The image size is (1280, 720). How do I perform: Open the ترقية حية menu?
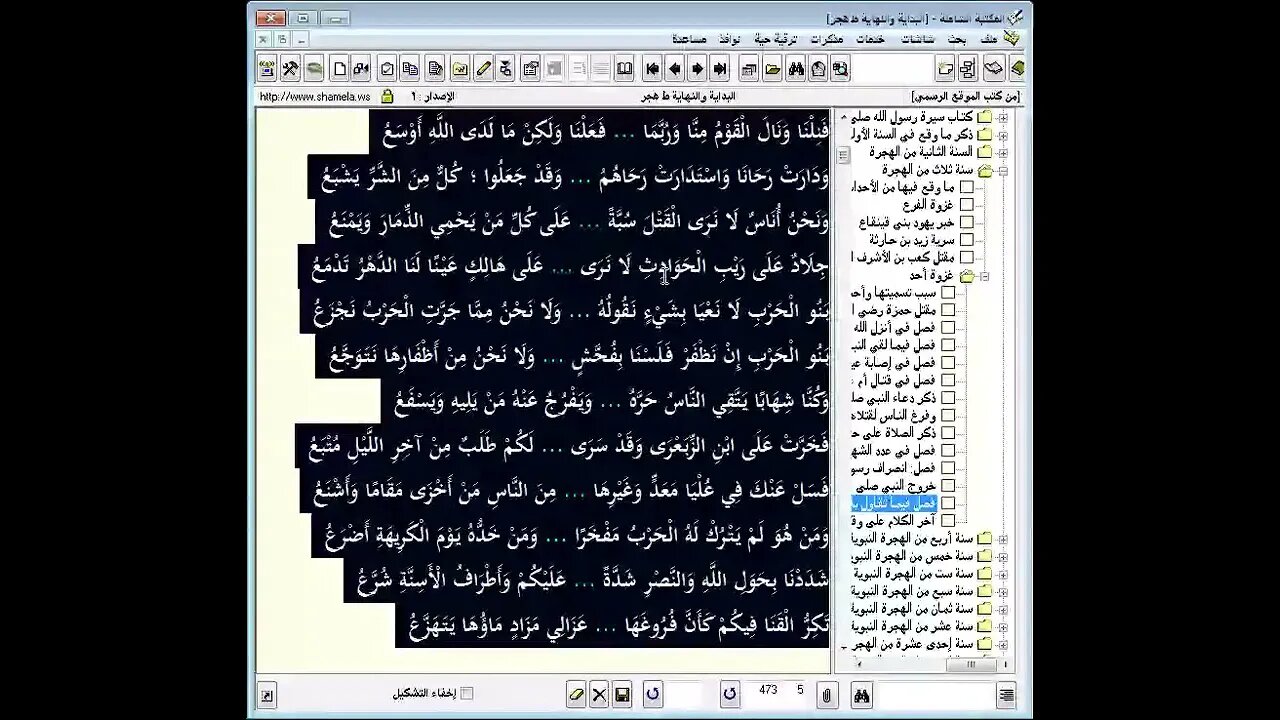coord(776,39)
